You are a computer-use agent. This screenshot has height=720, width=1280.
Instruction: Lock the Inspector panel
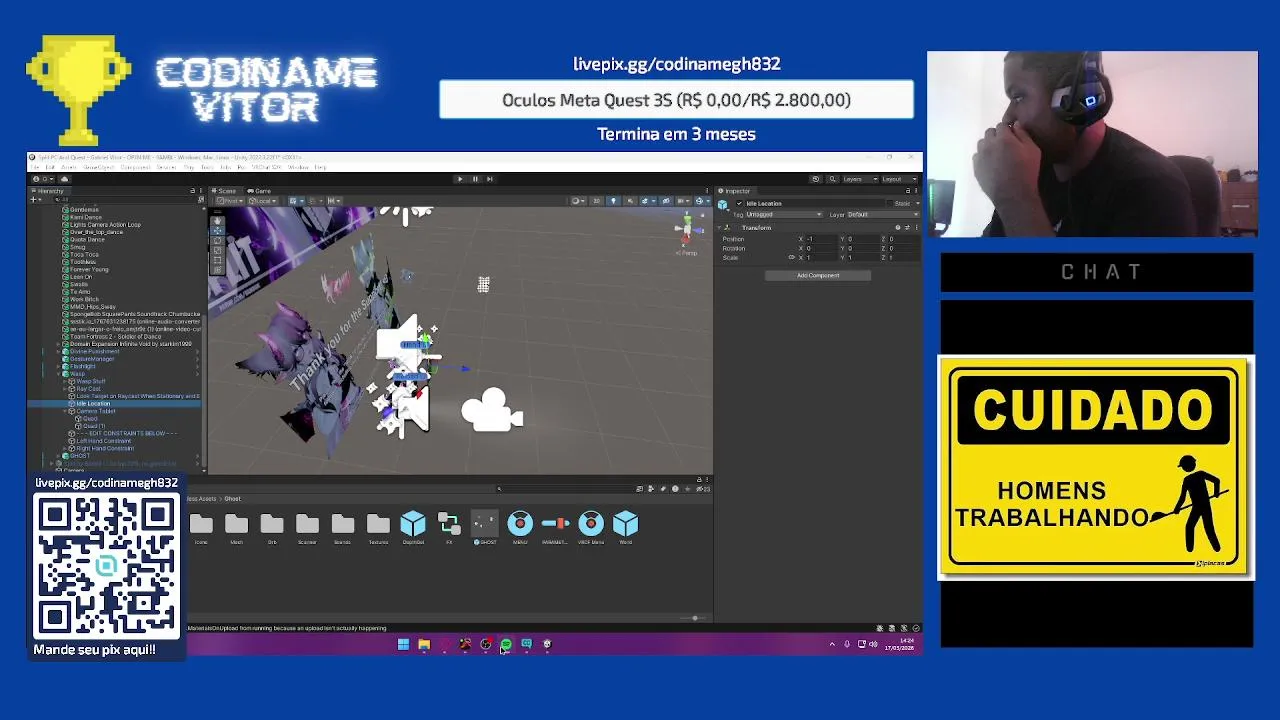(x=908, y=191)
